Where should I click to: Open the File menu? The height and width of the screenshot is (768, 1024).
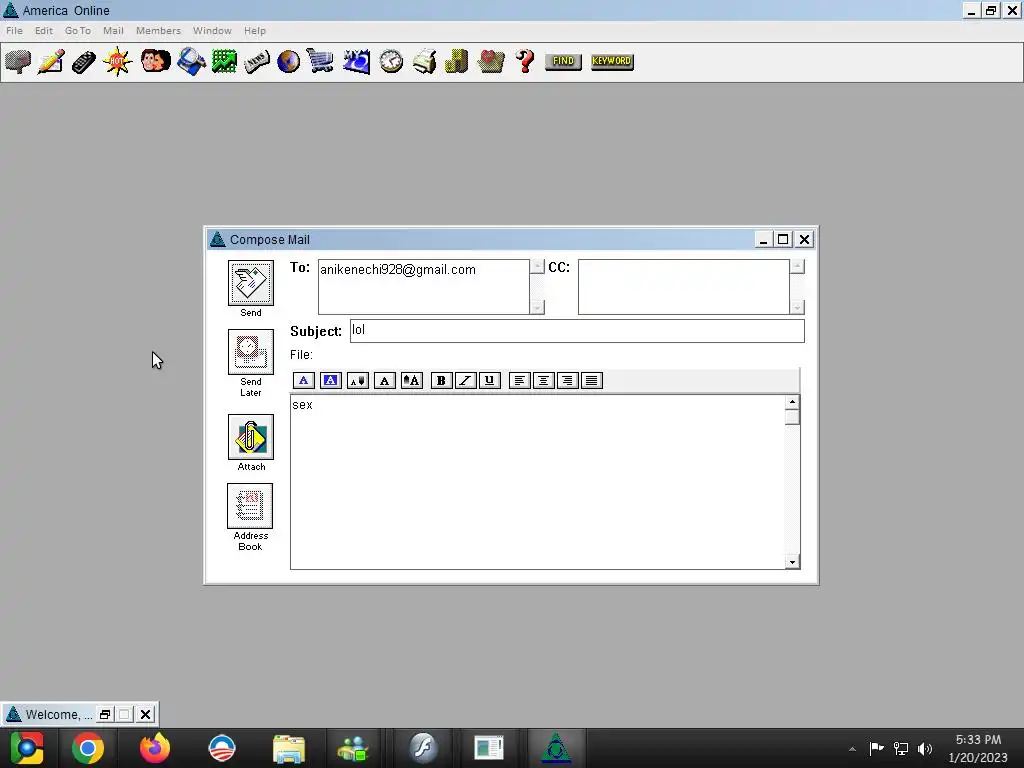click(14, 31)
